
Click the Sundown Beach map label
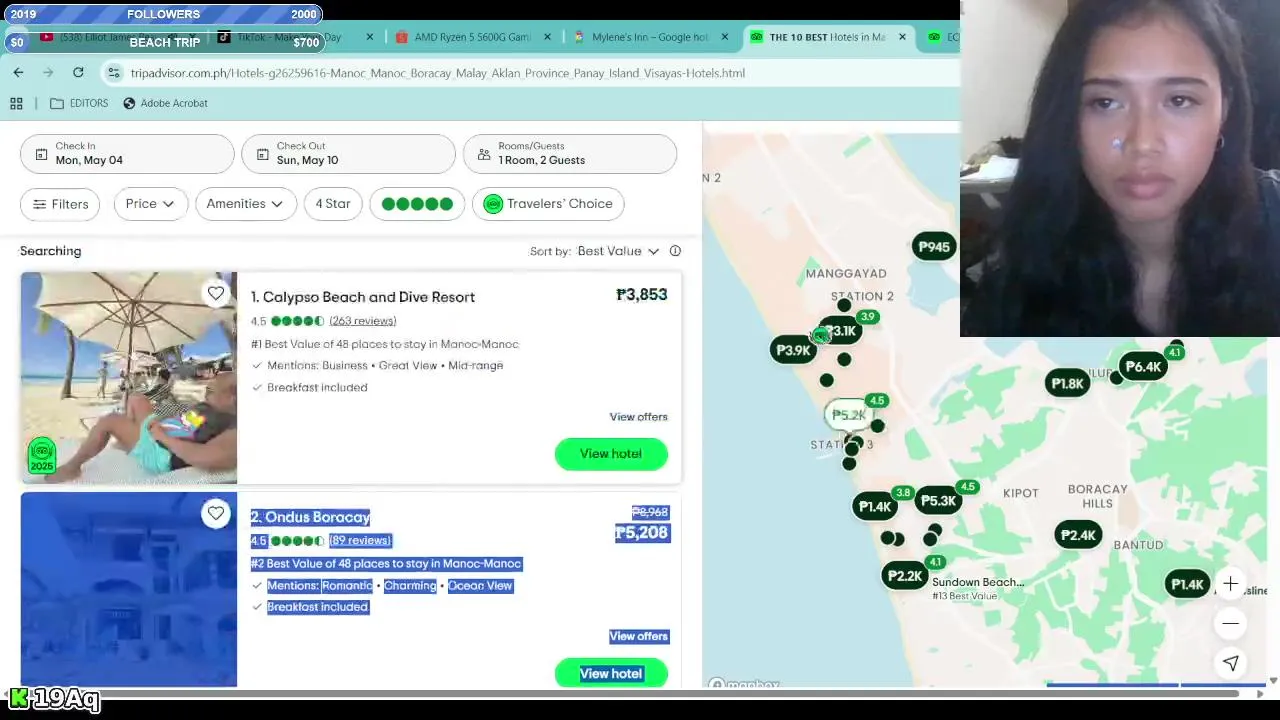(x=978, y=582)
